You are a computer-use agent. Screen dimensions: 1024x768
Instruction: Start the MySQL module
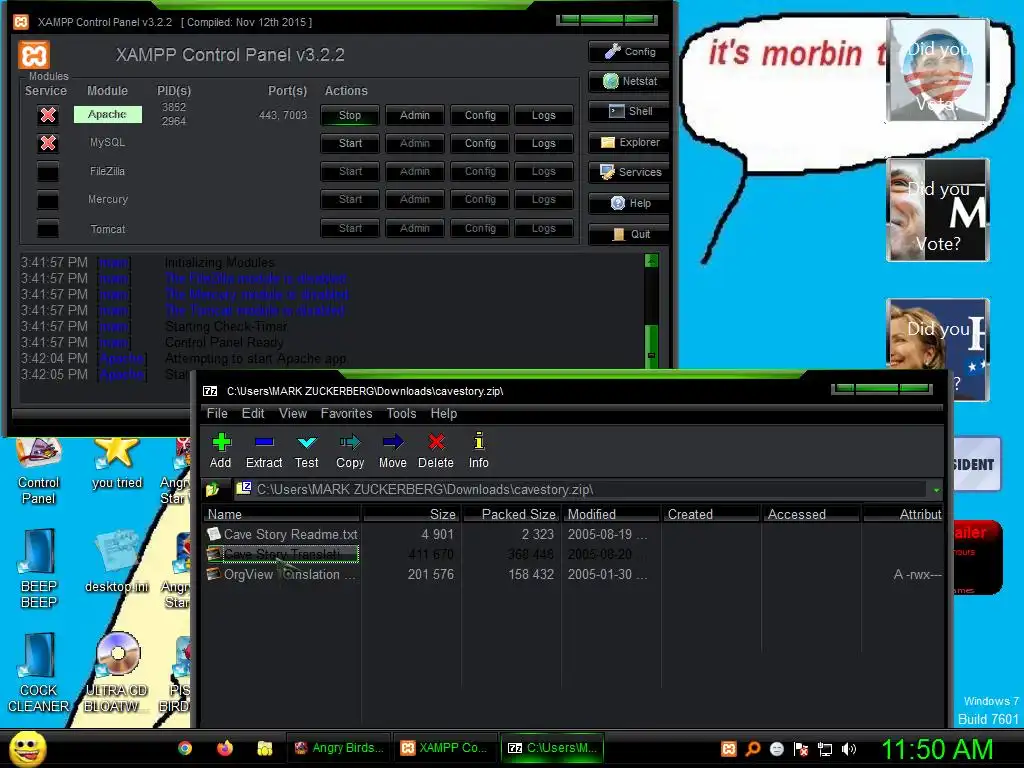coord(349,143)
